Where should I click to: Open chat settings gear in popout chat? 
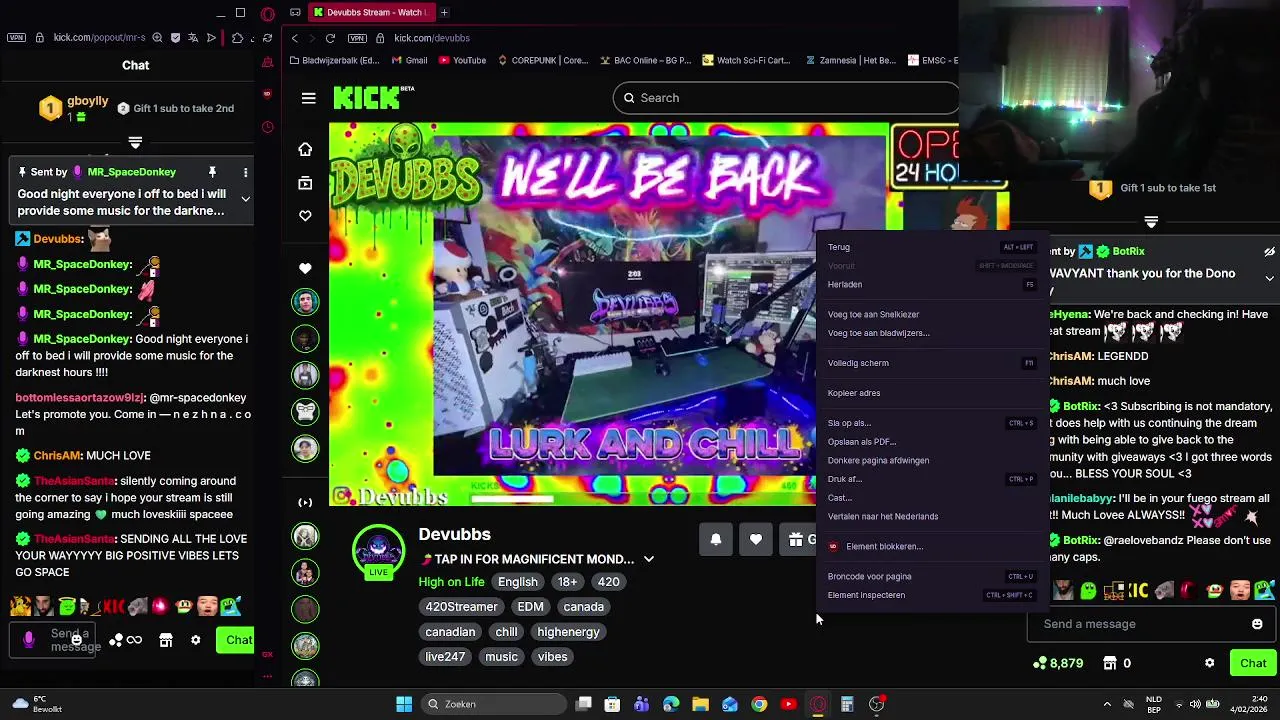click(x=196, y=640)
